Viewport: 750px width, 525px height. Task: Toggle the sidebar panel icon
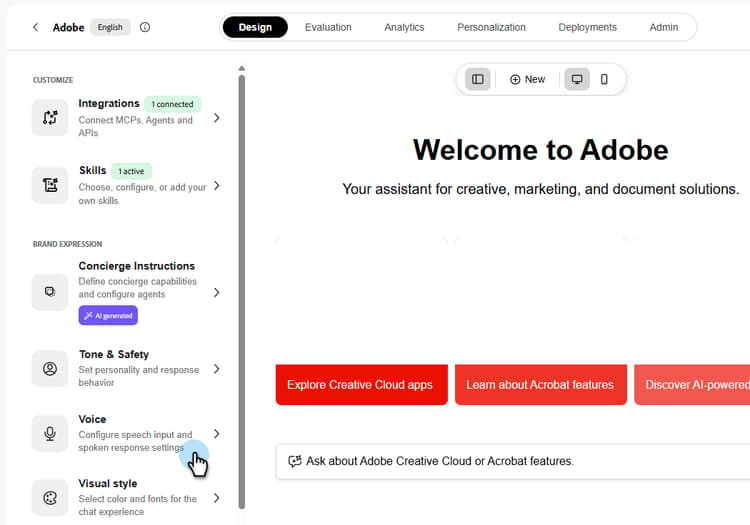tap(477, 79)
